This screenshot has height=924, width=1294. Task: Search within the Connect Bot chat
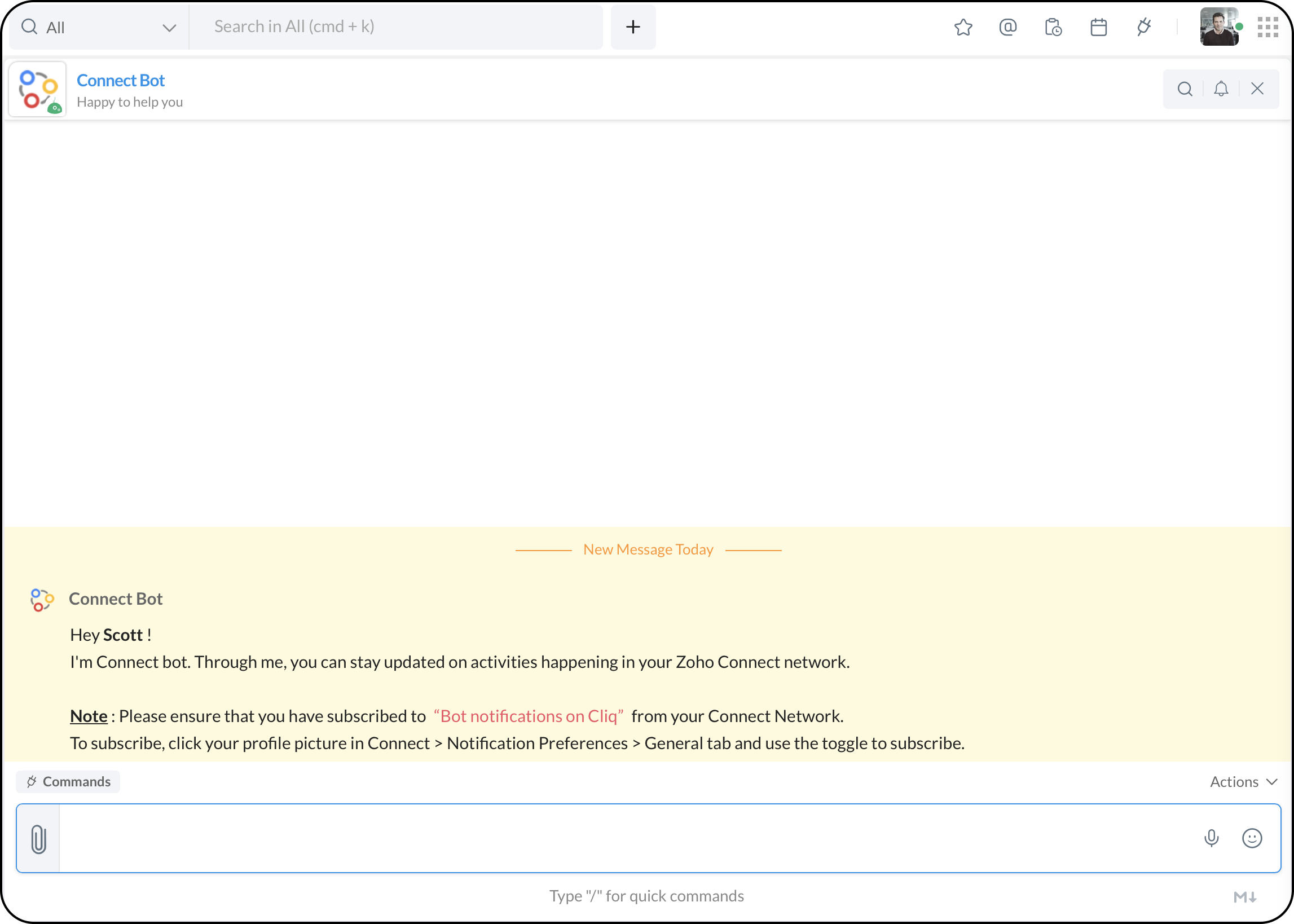1185,89
